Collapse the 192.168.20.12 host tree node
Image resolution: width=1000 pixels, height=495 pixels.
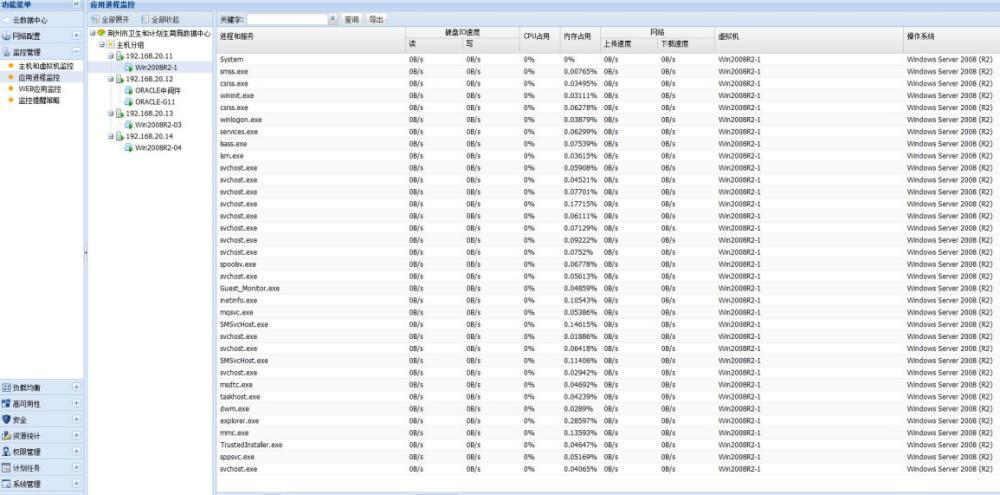[x=110, y=78]
